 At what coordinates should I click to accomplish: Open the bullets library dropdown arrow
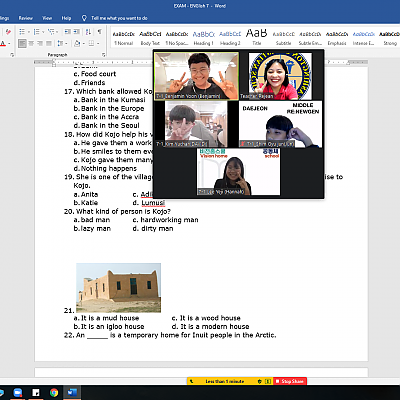[x=29, y=32]
